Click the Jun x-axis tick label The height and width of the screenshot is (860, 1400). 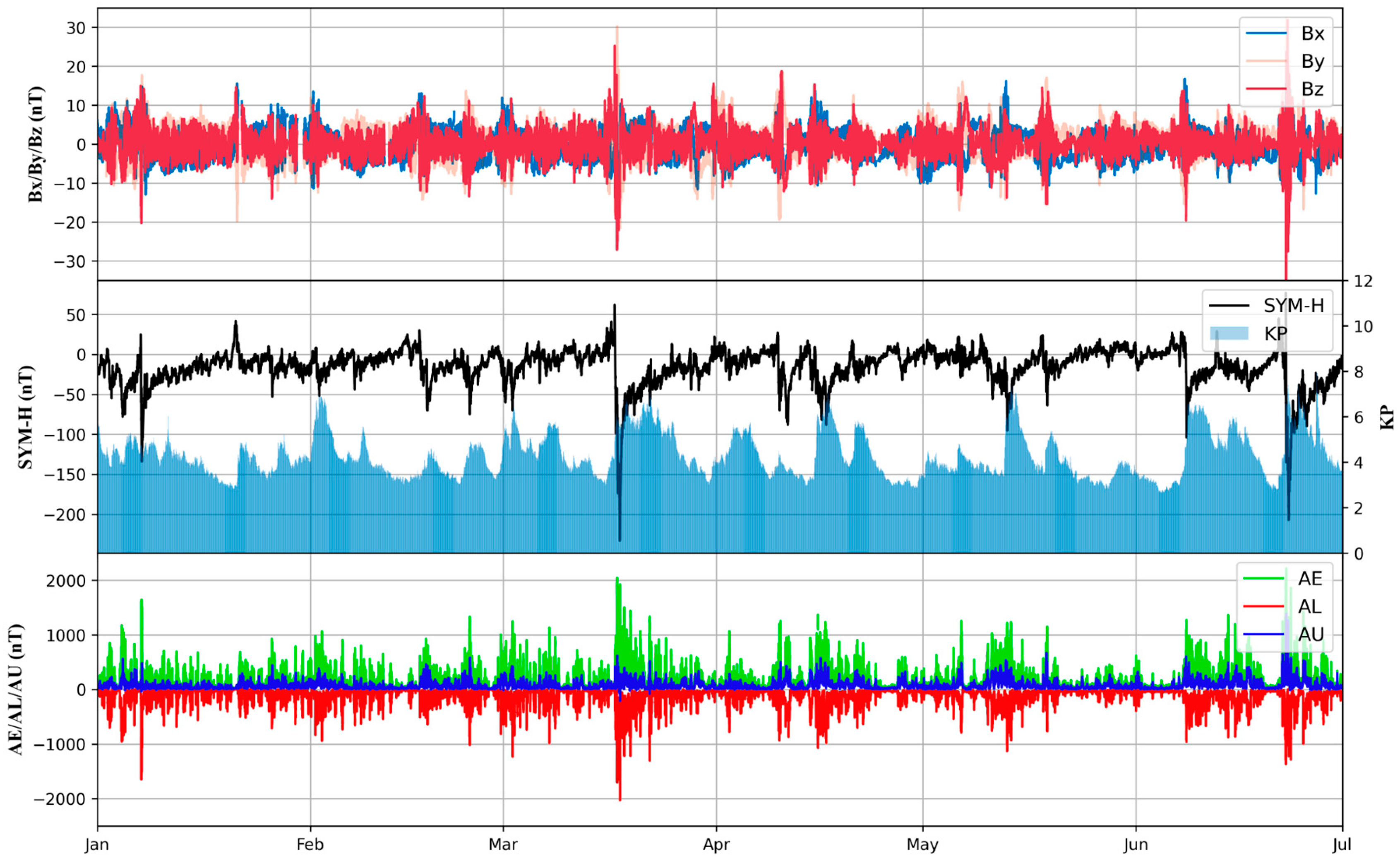1136,845
